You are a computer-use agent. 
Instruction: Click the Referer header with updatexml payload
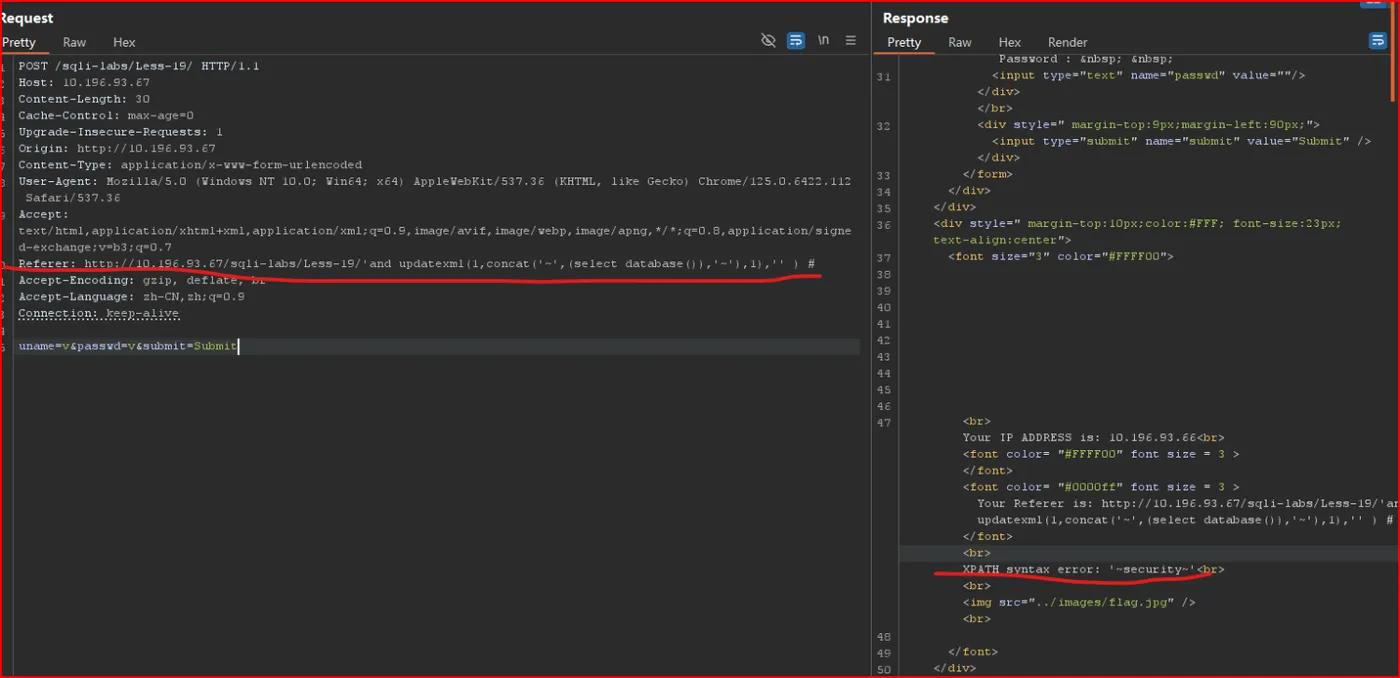click(417, 264)
